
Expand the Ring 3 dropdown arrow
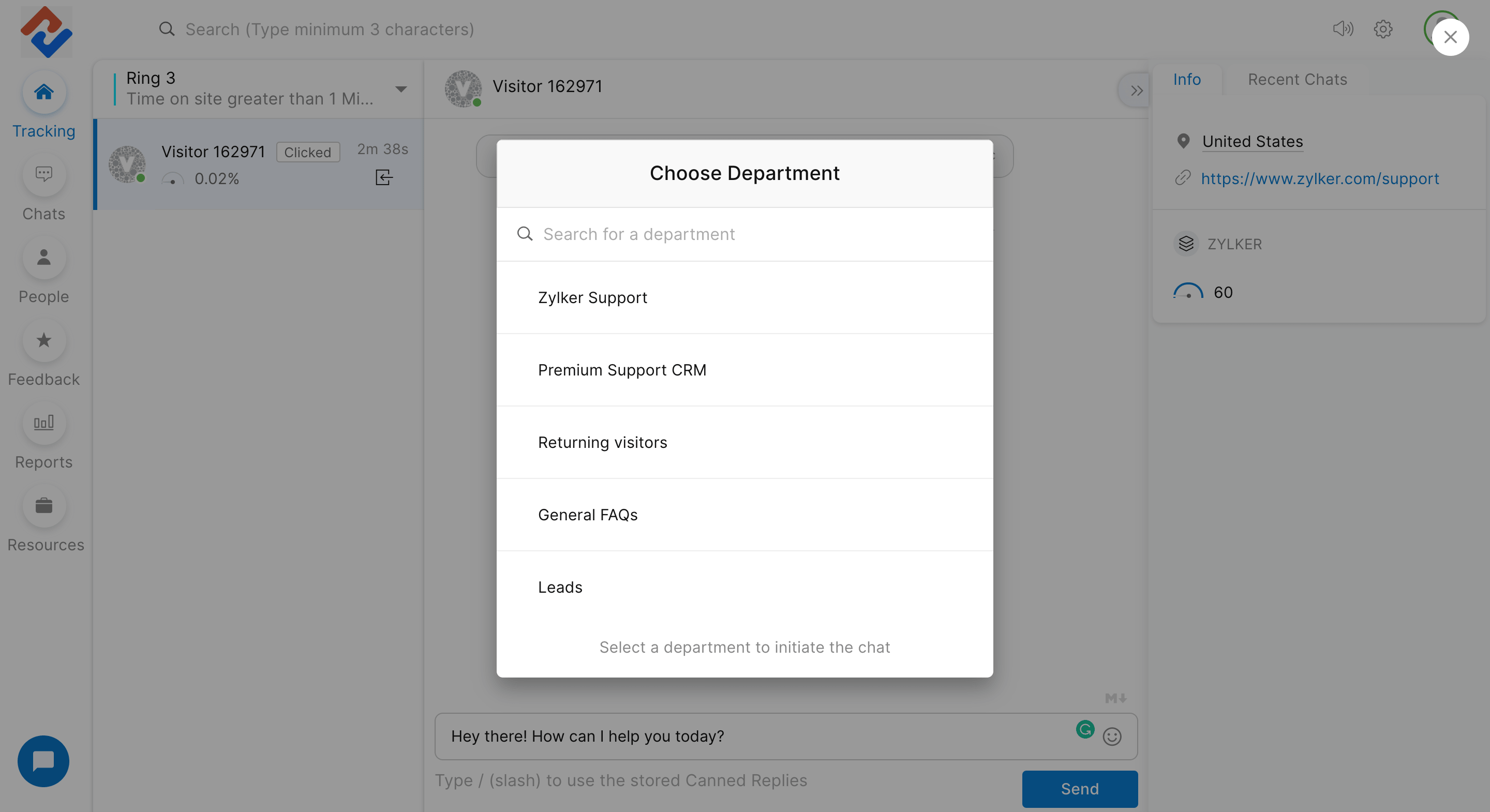click(x=401, y=89)
